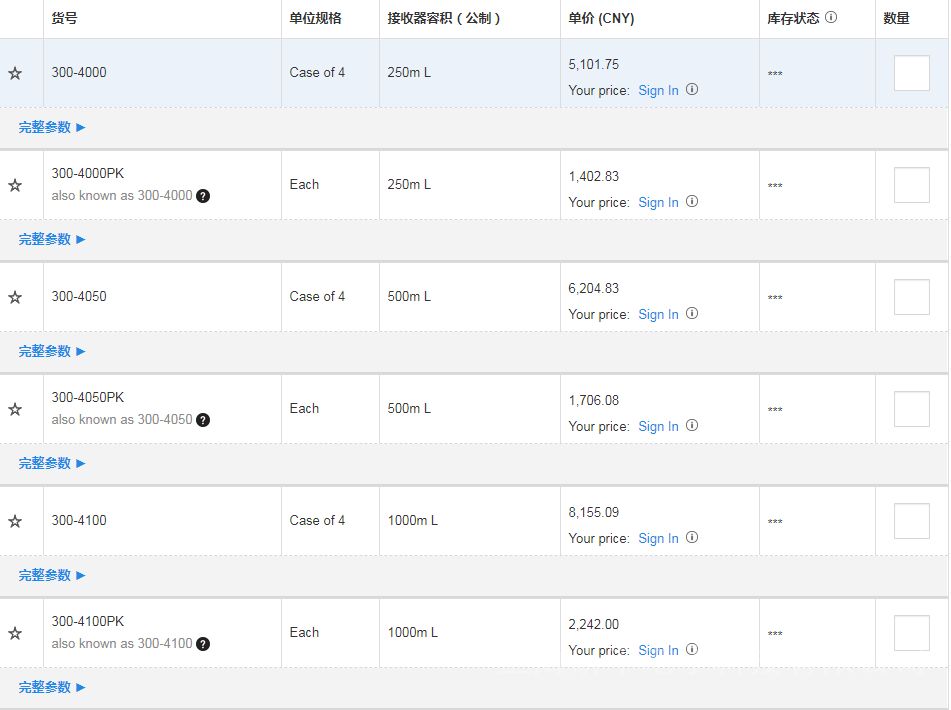This screenshot has width=951, height=710.
Task: Sign In for 300-4000 your price
Action: pyautogui.click(x=658, y=90)
